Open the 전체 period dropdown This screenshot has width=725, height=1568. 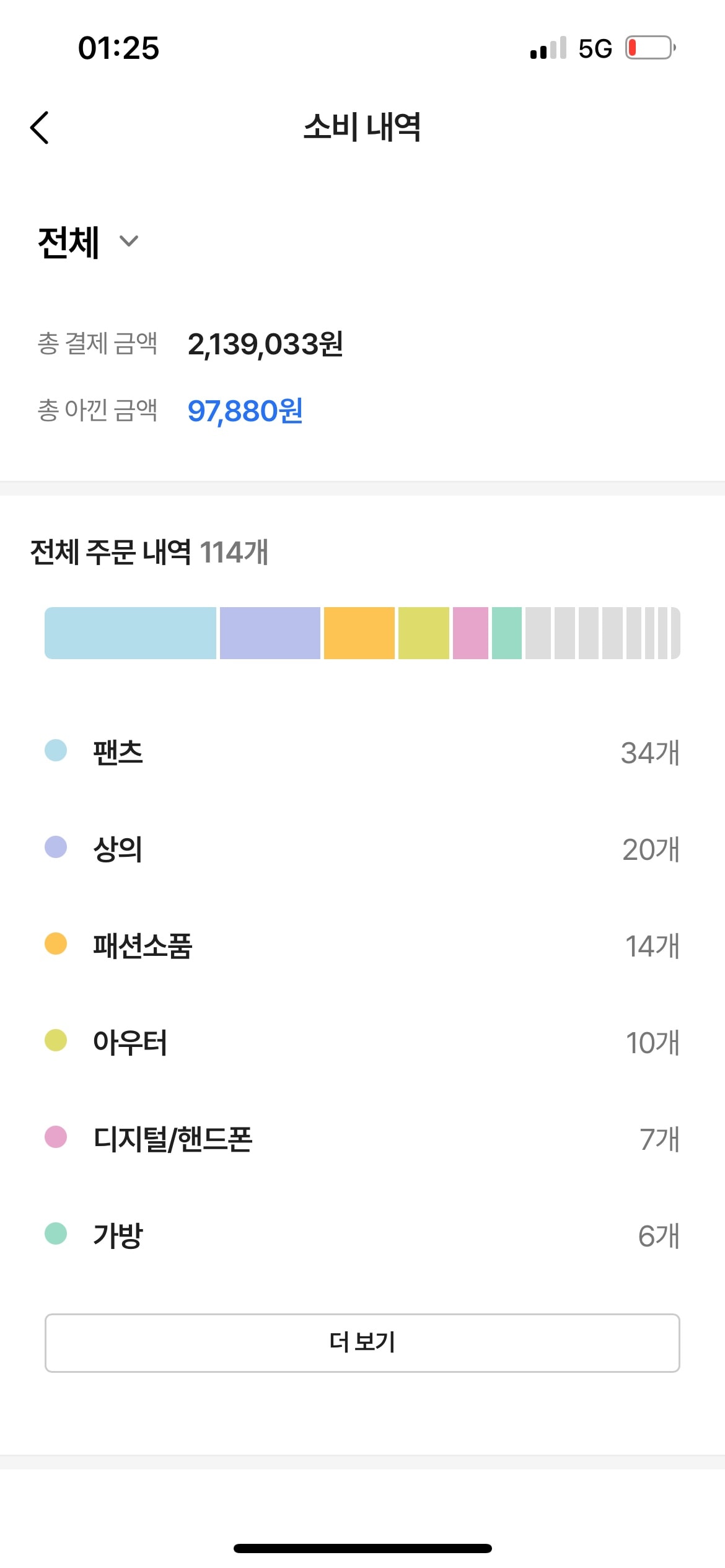click(x=88, y=242)
